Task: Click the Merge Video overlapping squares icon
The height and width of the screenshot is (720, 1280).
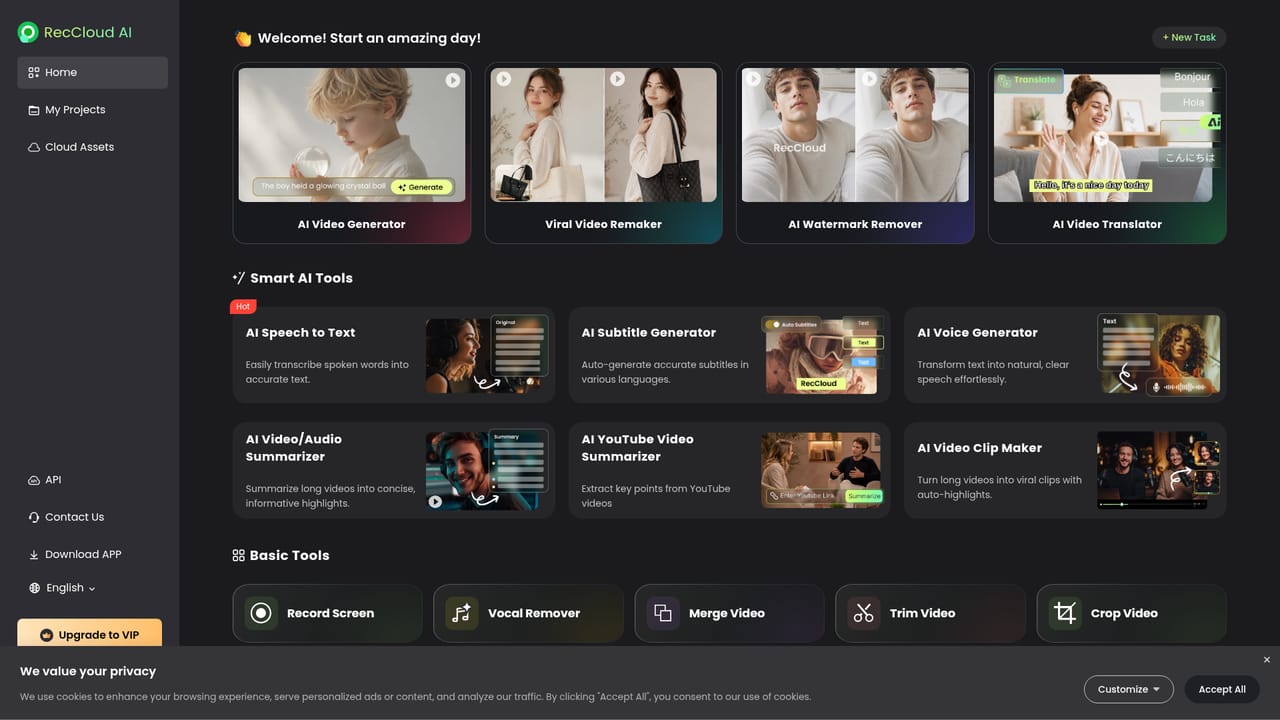Action: click(x=663, y=613)
